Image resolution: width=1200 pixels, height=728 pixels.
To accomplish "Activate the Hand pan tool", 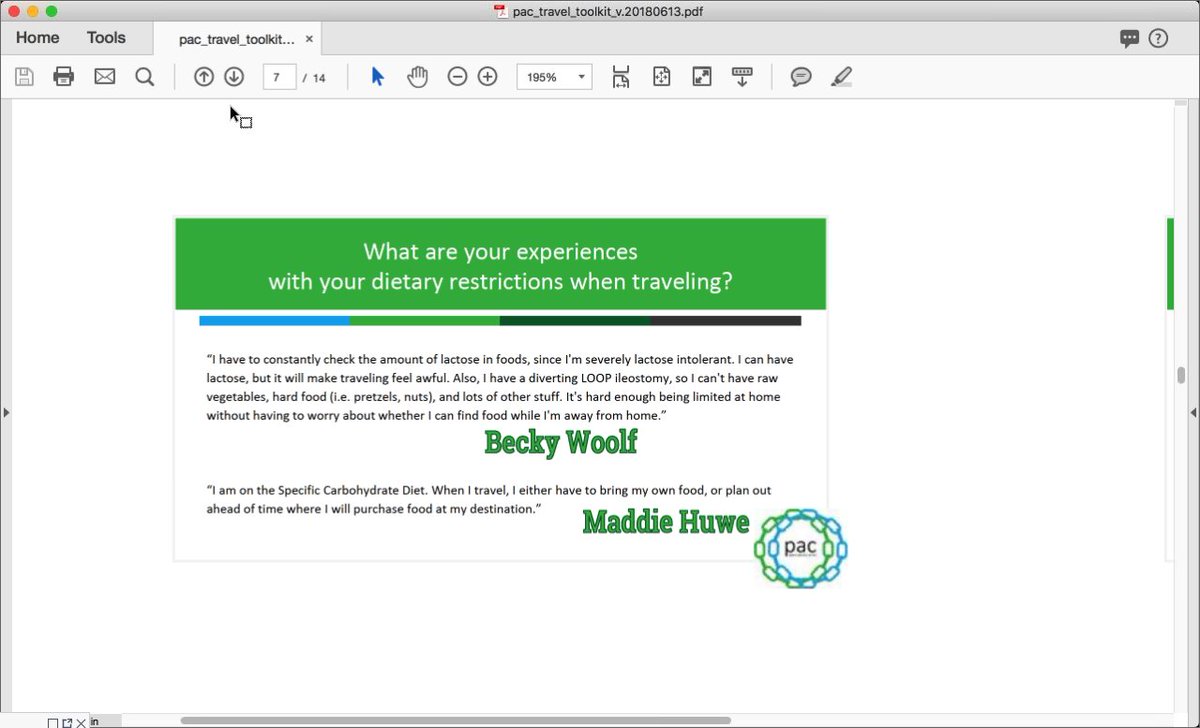I will click(x=417, y=77).
